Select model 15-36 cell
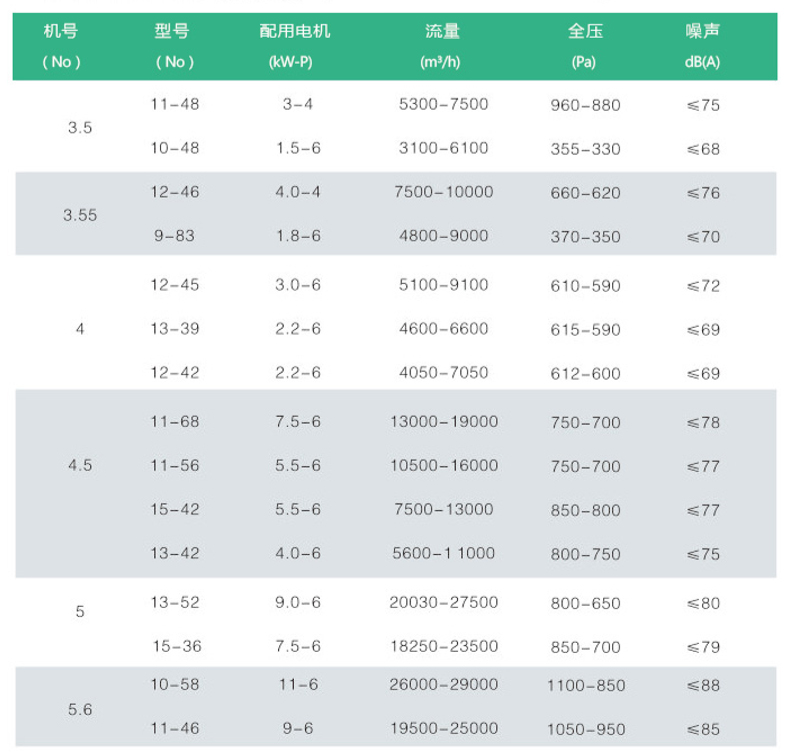The width and height of the screenshot is (794, 754). coord(176,646)
